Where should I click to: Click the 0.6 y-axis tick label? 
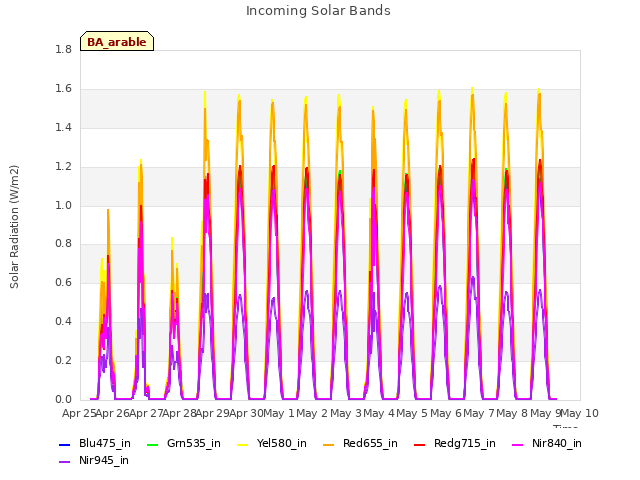[63, 282]
